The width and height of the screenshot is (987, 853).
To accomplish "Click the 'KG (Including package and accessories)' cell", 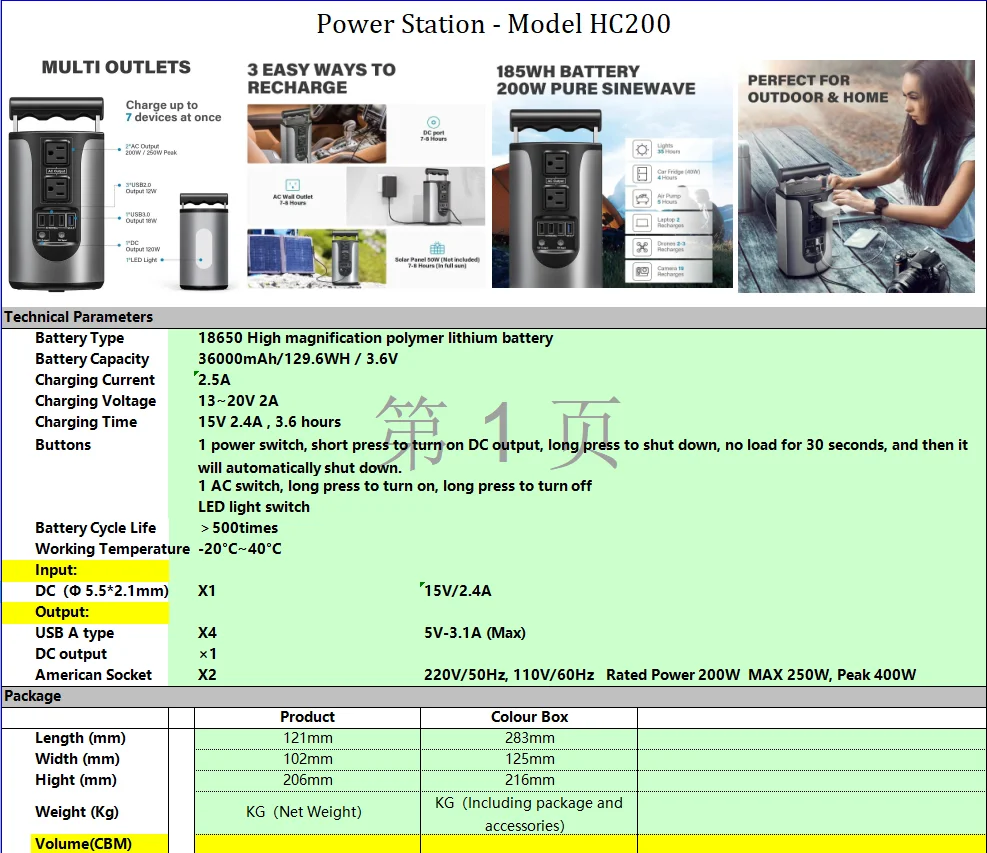I will 529,813.
